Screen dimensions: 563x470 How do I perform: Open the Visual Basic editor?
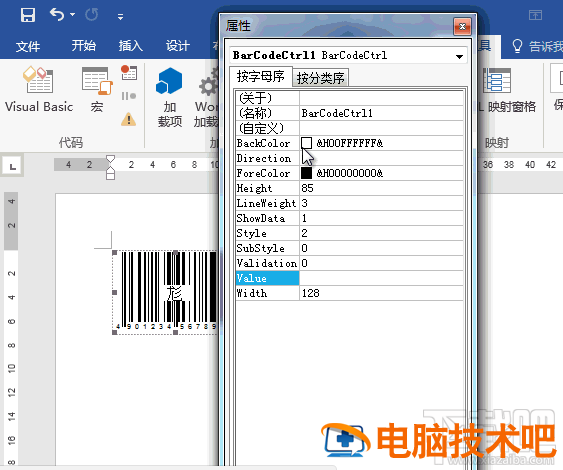tap(39, 89)
